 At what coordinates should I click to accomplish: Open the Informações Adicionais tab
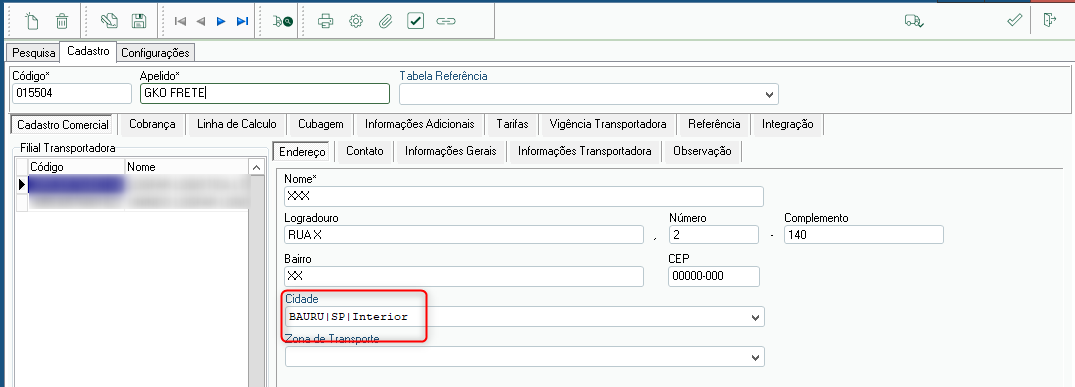pyautogui.click(x=420, y=124)
